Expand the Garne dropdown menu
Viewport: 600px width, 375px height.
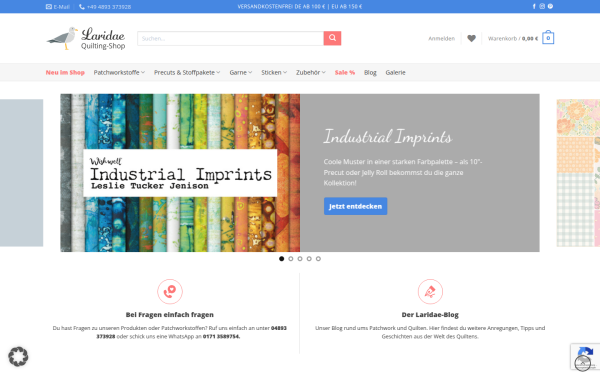pyautogui.click(x=241, y=72)
